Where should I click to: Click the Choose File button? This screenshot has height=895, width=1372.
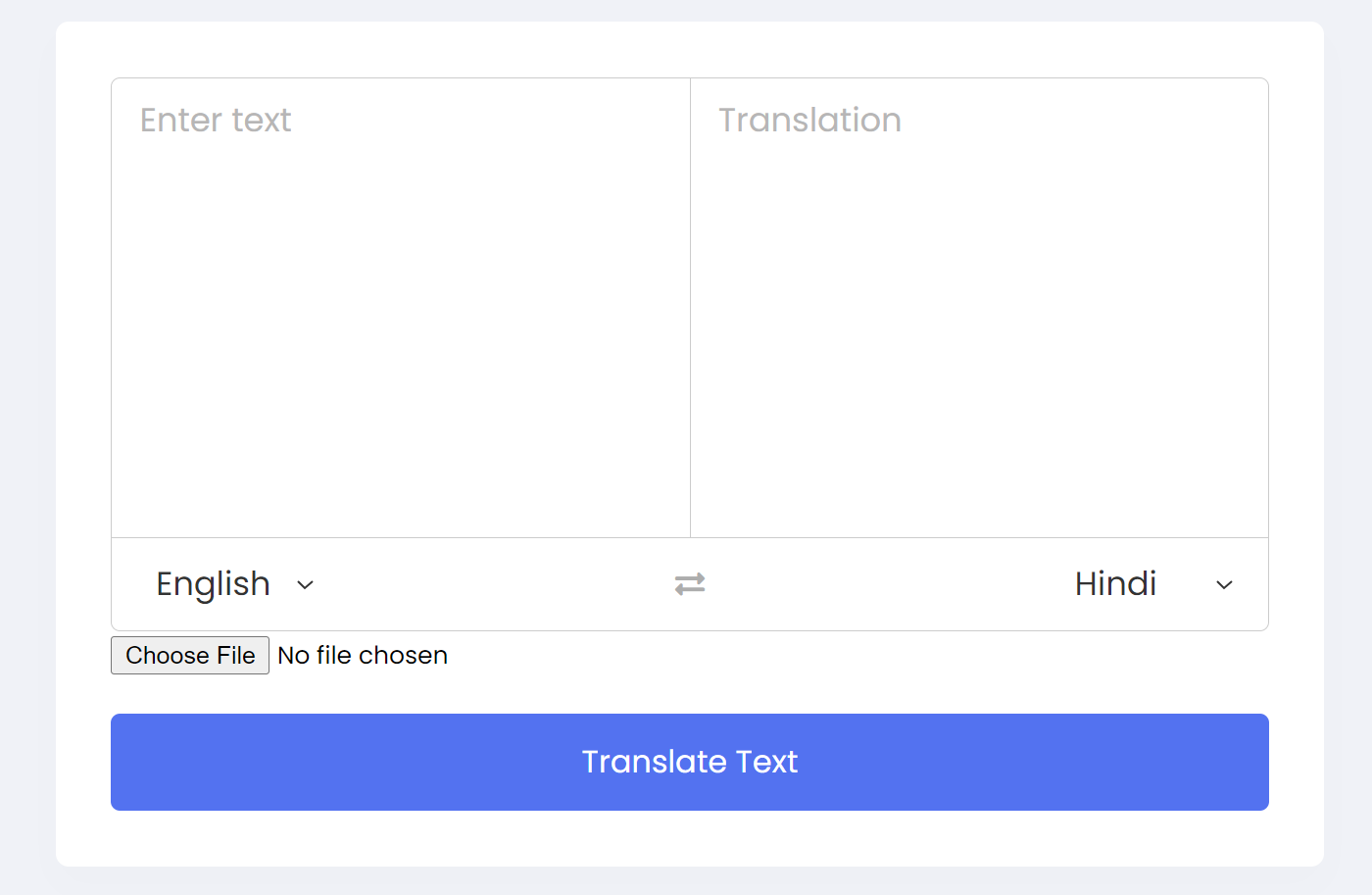(x=190, y=656)
